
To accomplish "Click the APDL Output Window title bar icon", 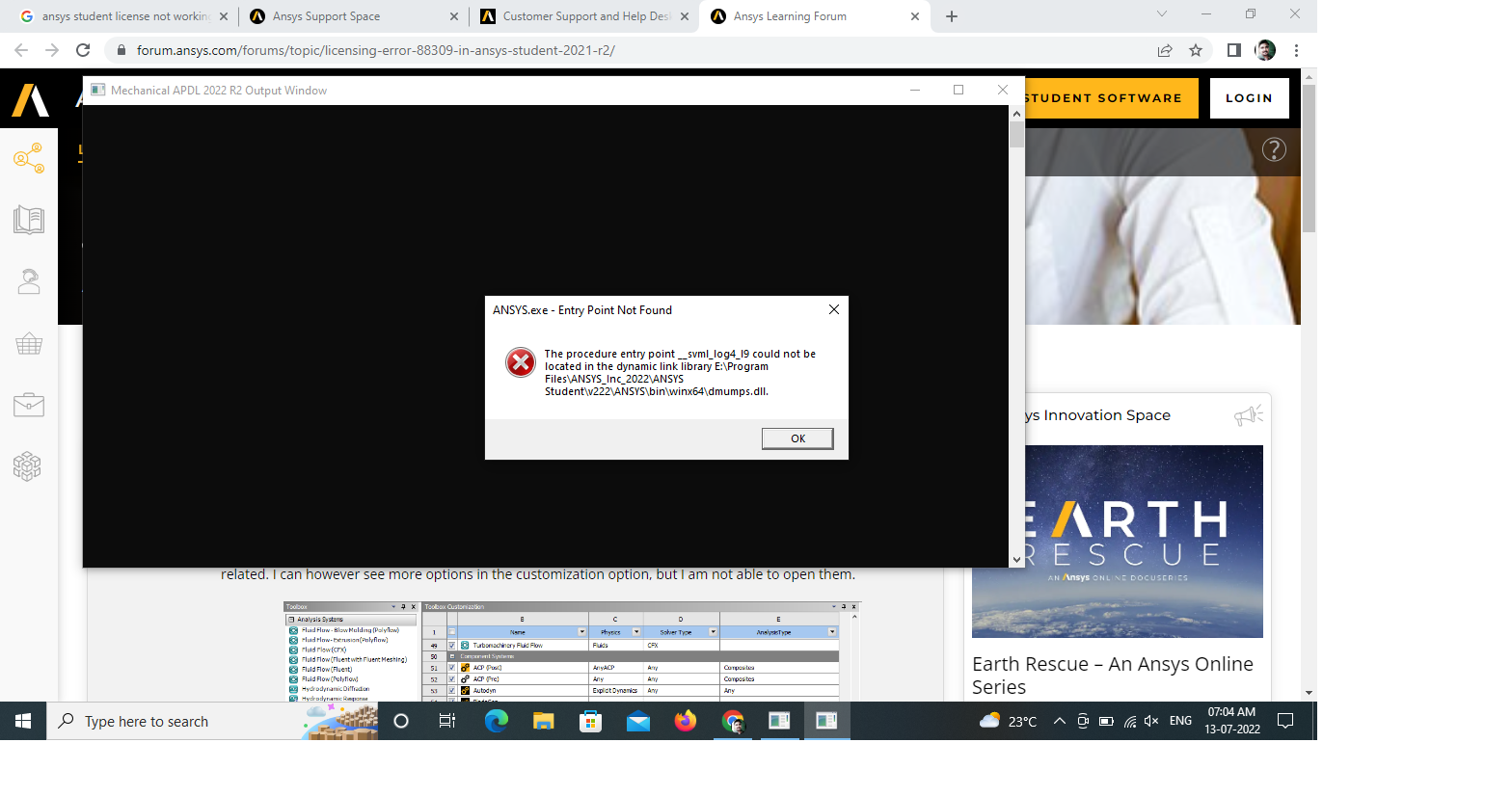I will (97, 90).
